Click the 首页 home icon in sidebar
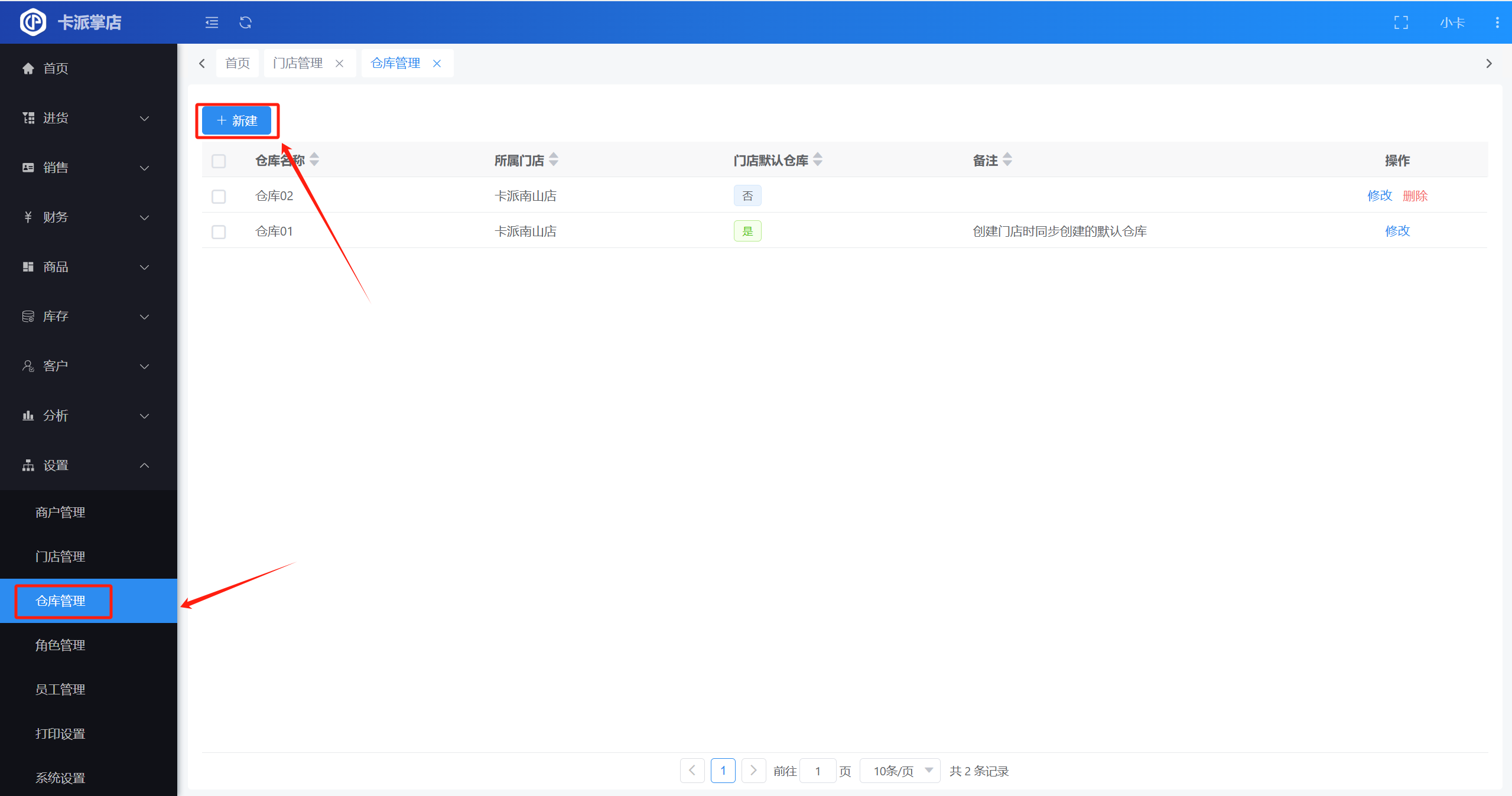Screen dimensions: 1512x796 click(28, 68)
